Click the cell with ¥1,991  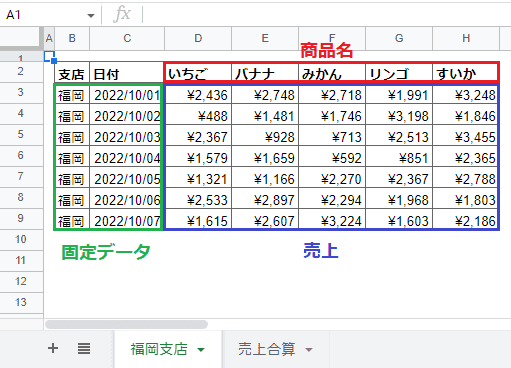[399, 94]
